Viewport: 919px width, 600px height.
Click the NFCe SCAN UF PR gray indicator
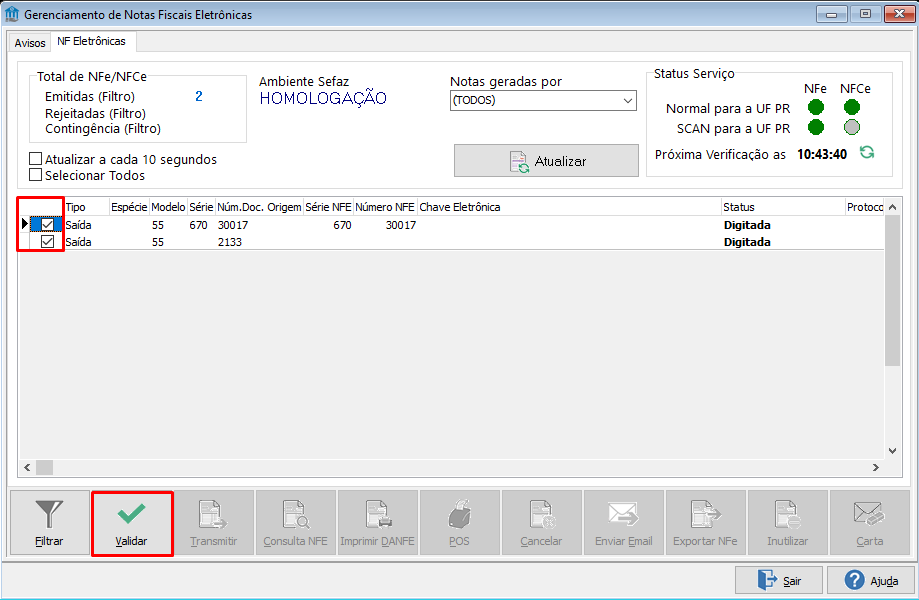(x=852, y=127)
